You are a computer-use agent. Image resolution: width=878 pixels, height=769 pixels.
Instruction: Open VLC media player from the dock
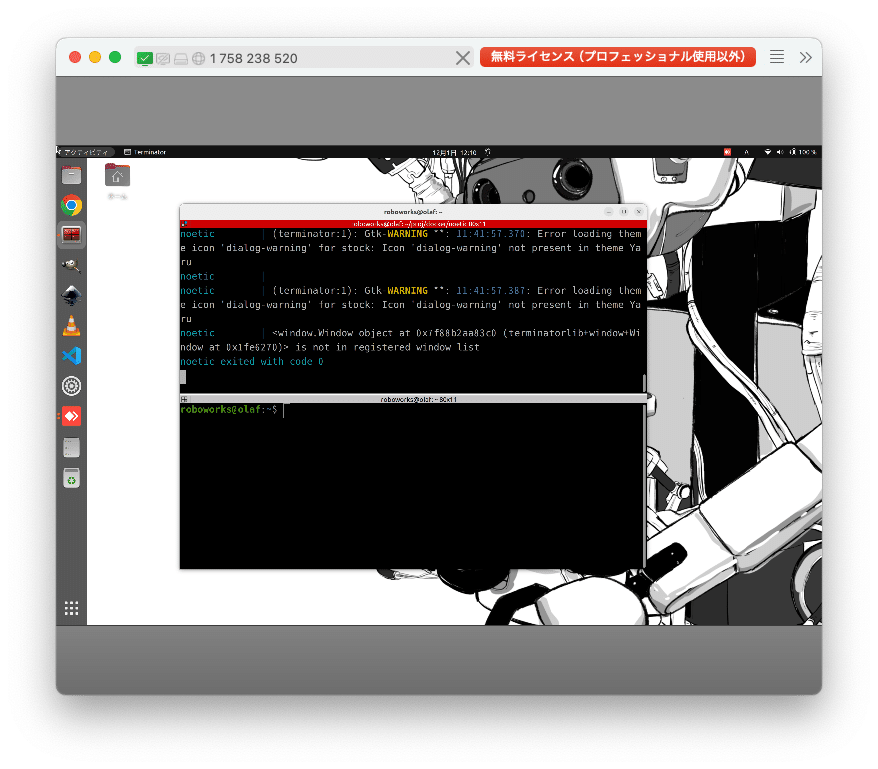point(71,325)
